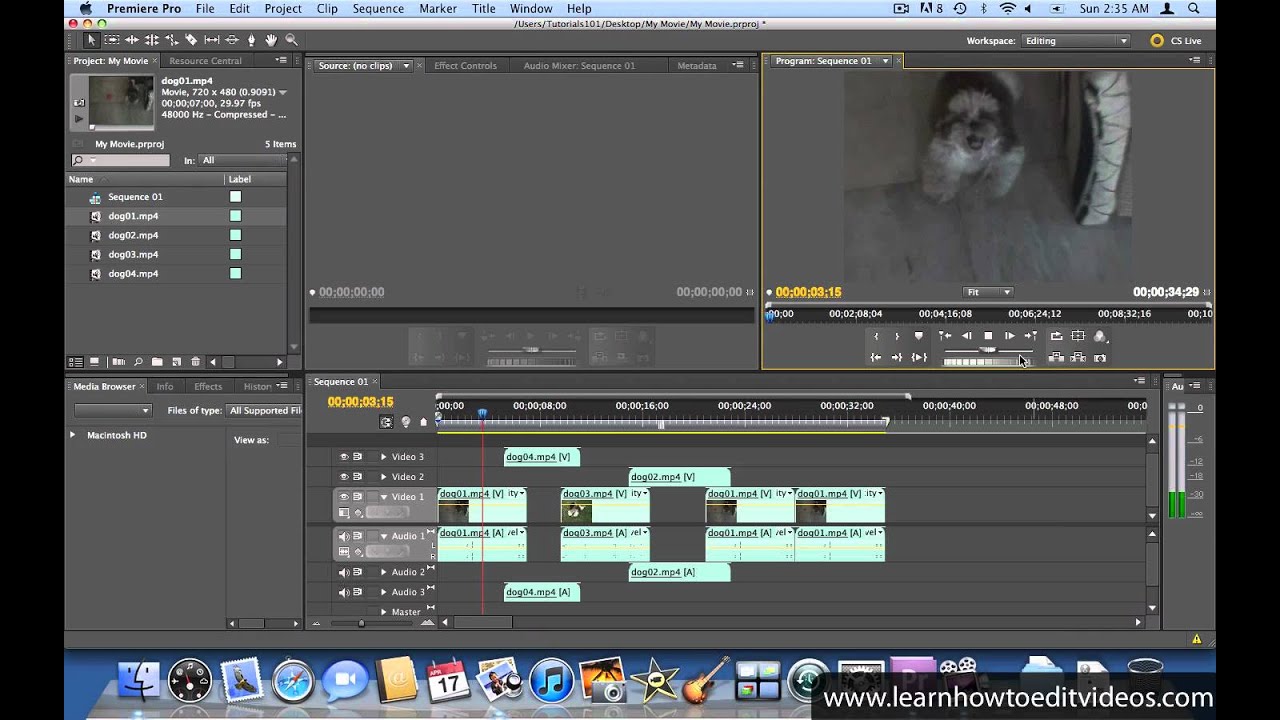Open the Sequence menu

point(378,9)
